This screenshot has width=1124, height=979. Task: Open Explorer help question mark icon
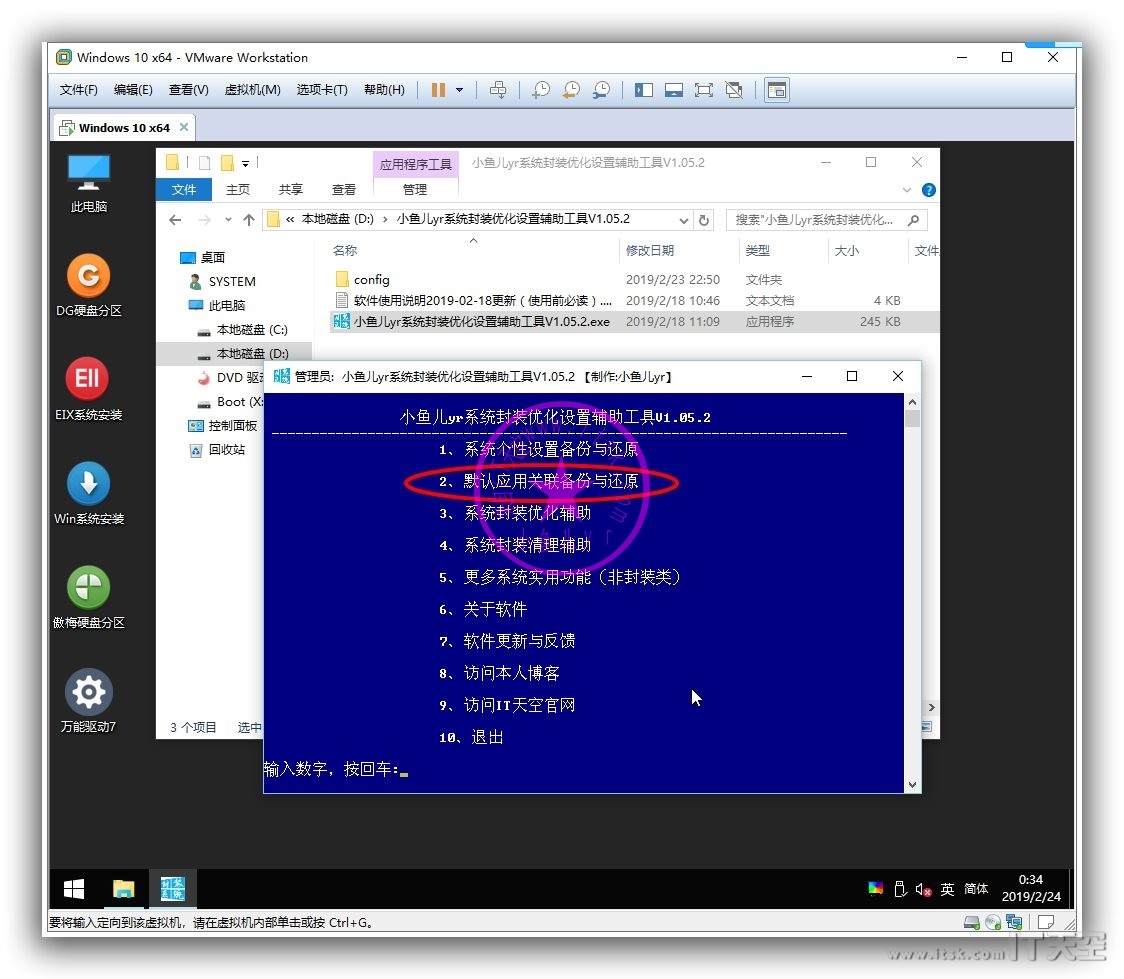click(x=928, y=190)
